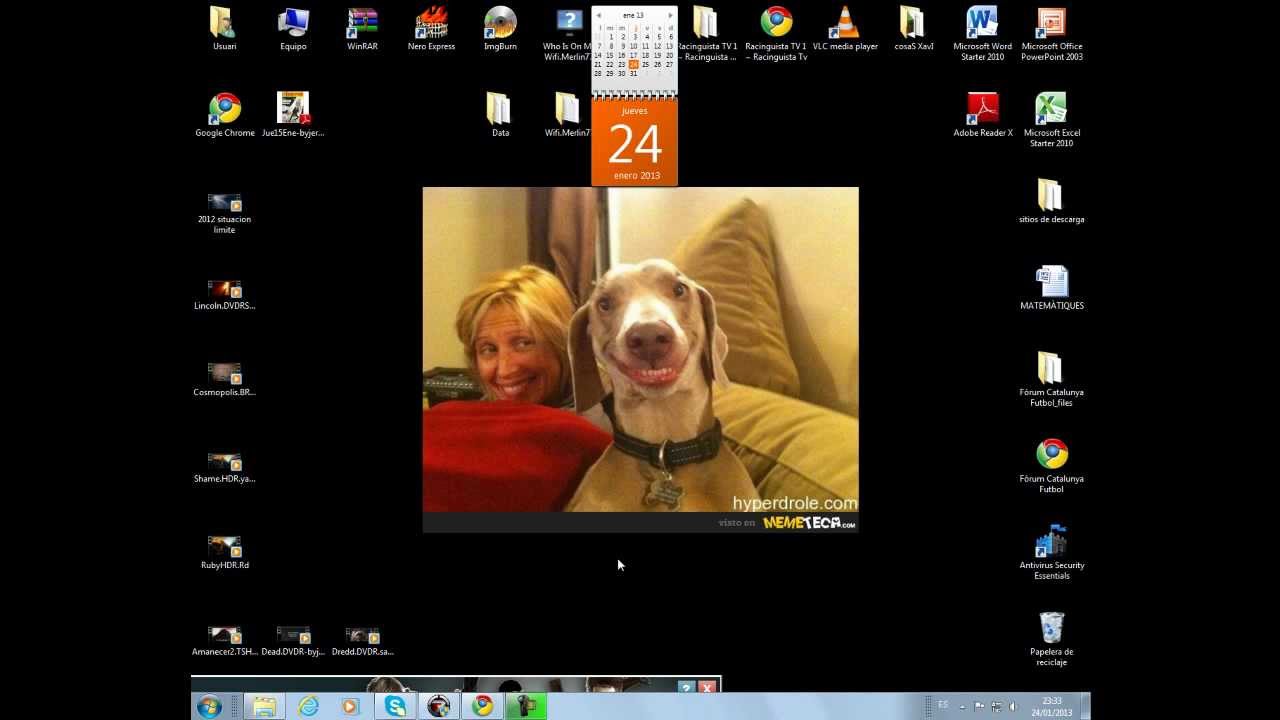Screen dimensions: 1280x720
Task: Open Google Chrome desktop shortcut
Action: pos(224,115)
